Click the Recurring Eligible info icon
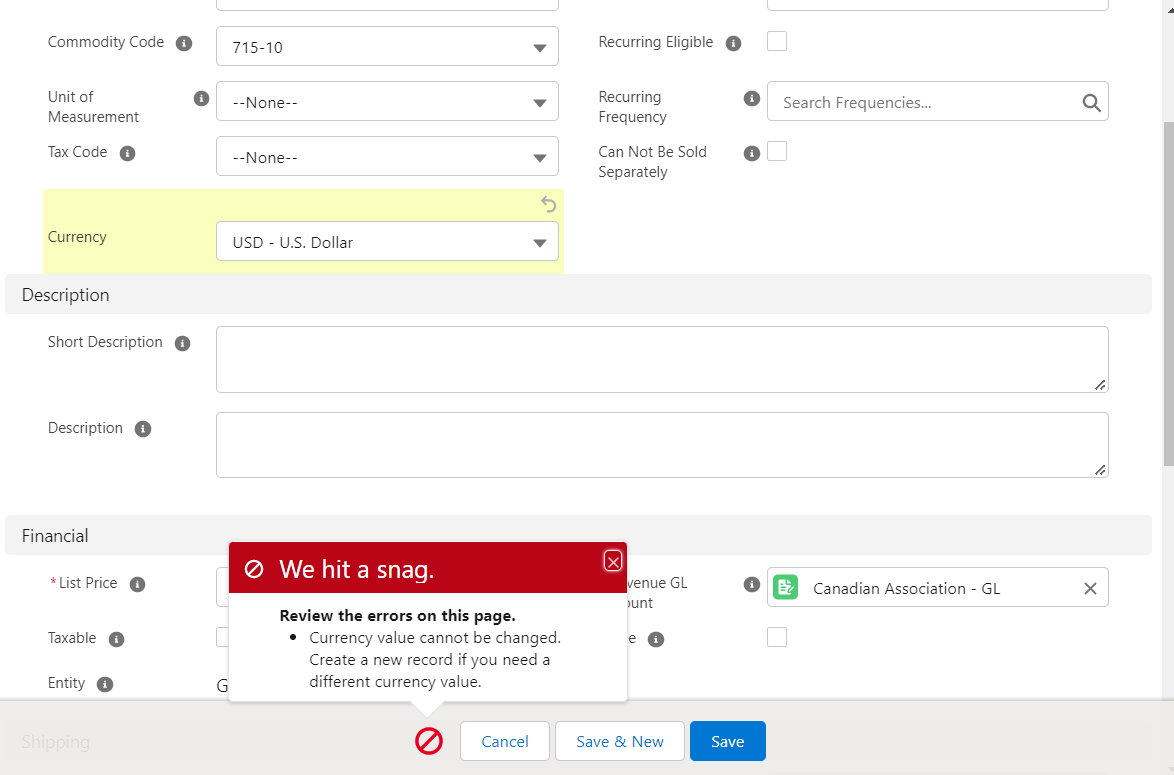 click(x=733, y=43)
